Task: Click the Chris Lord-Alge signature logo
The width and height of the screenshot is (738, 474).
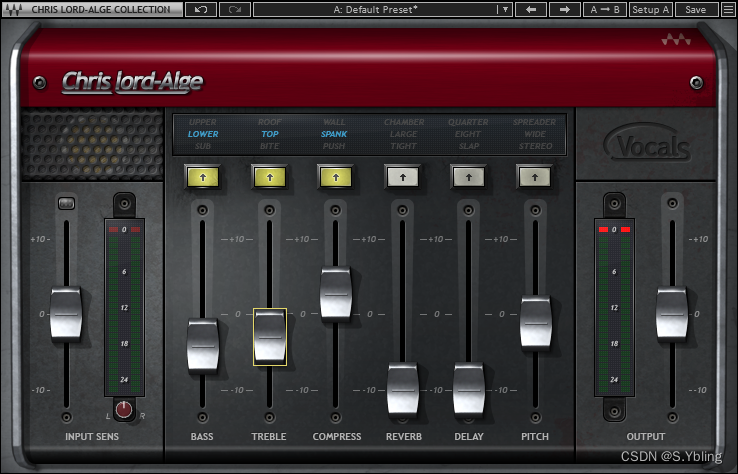Action: click(x=133, y=82)
